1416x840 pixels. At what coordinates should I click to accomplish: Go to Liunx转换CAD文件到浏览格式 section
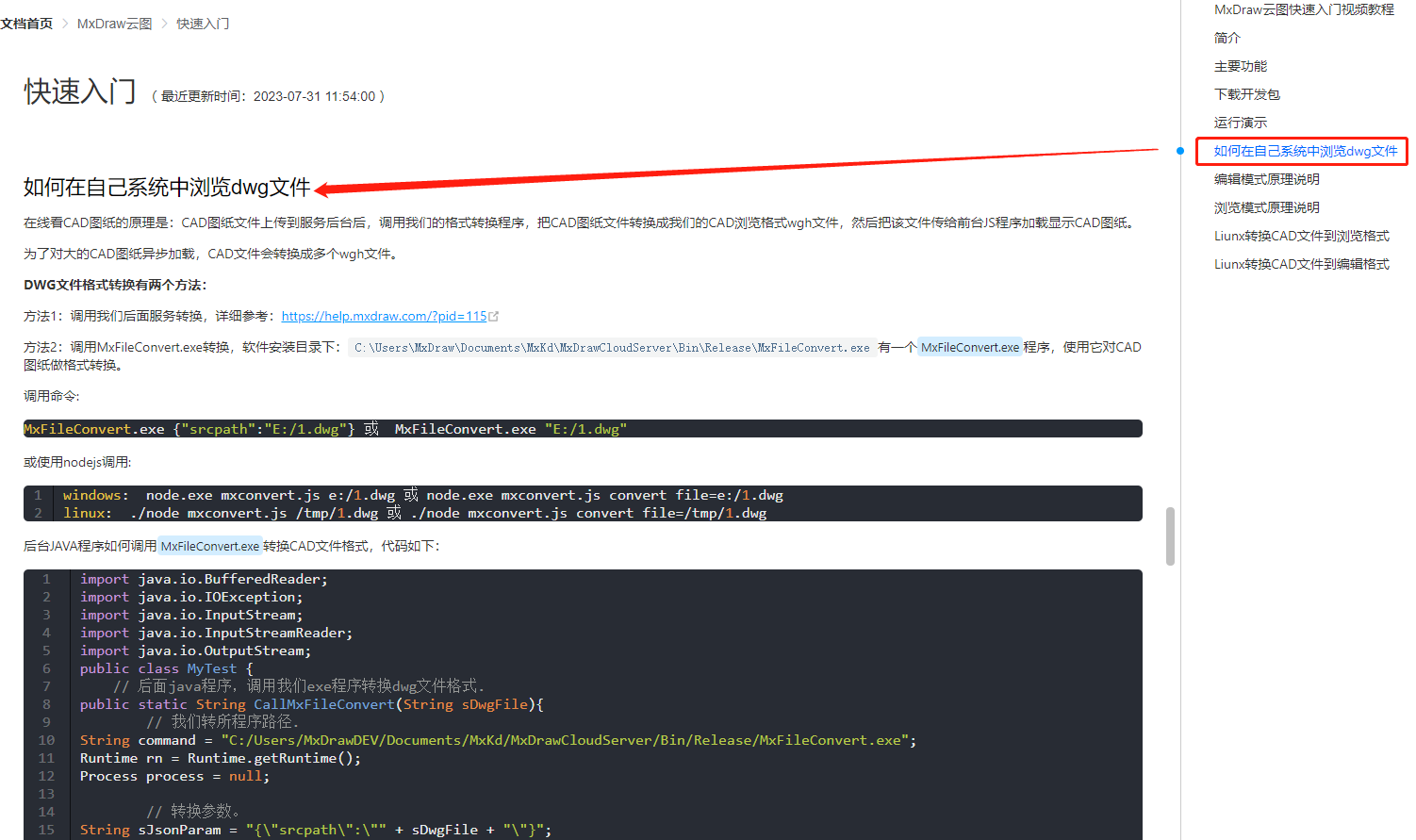(x=1302, y=236)
